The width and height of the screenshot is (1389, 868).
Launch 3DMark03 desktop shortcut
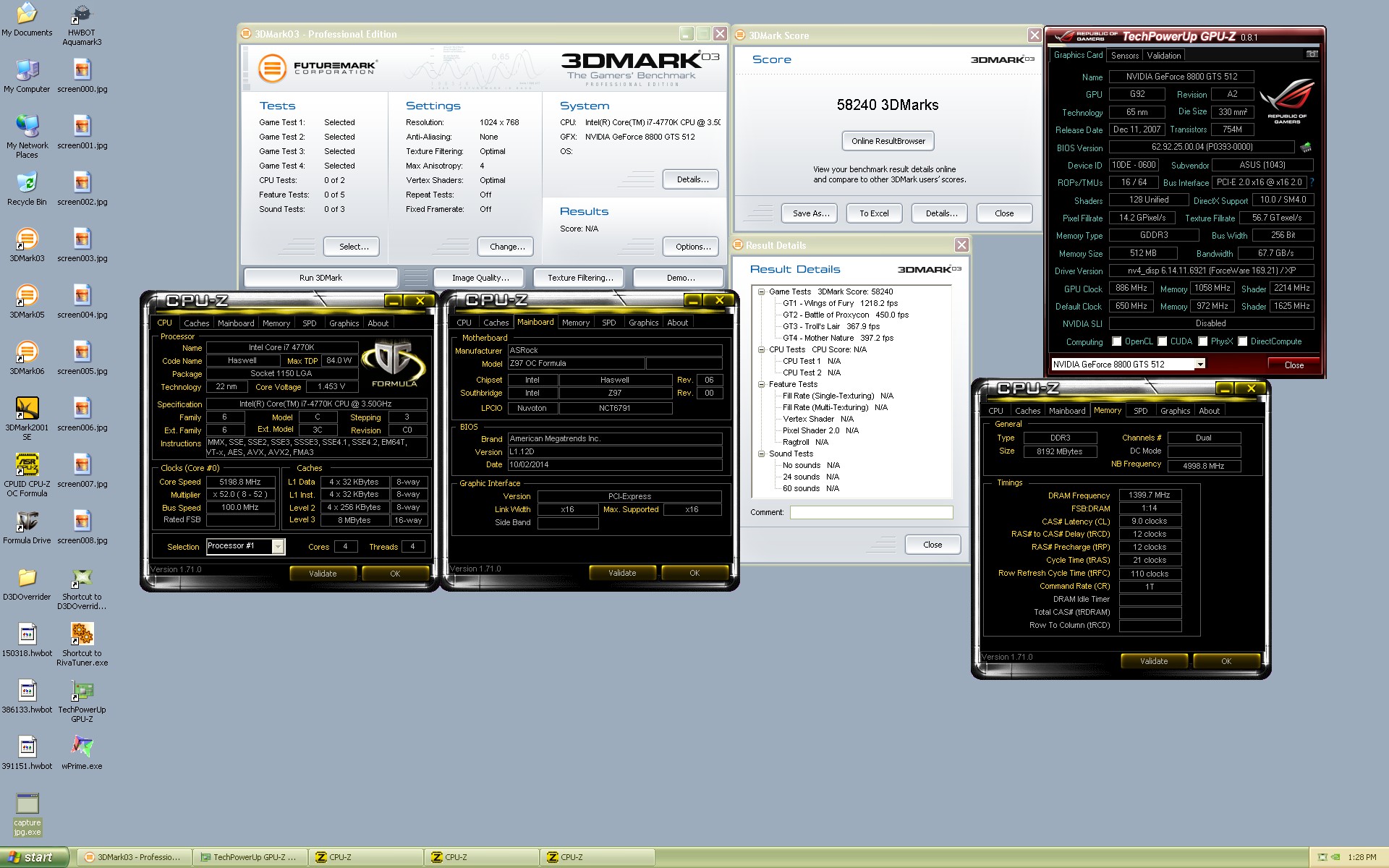(x=27, y=245)
